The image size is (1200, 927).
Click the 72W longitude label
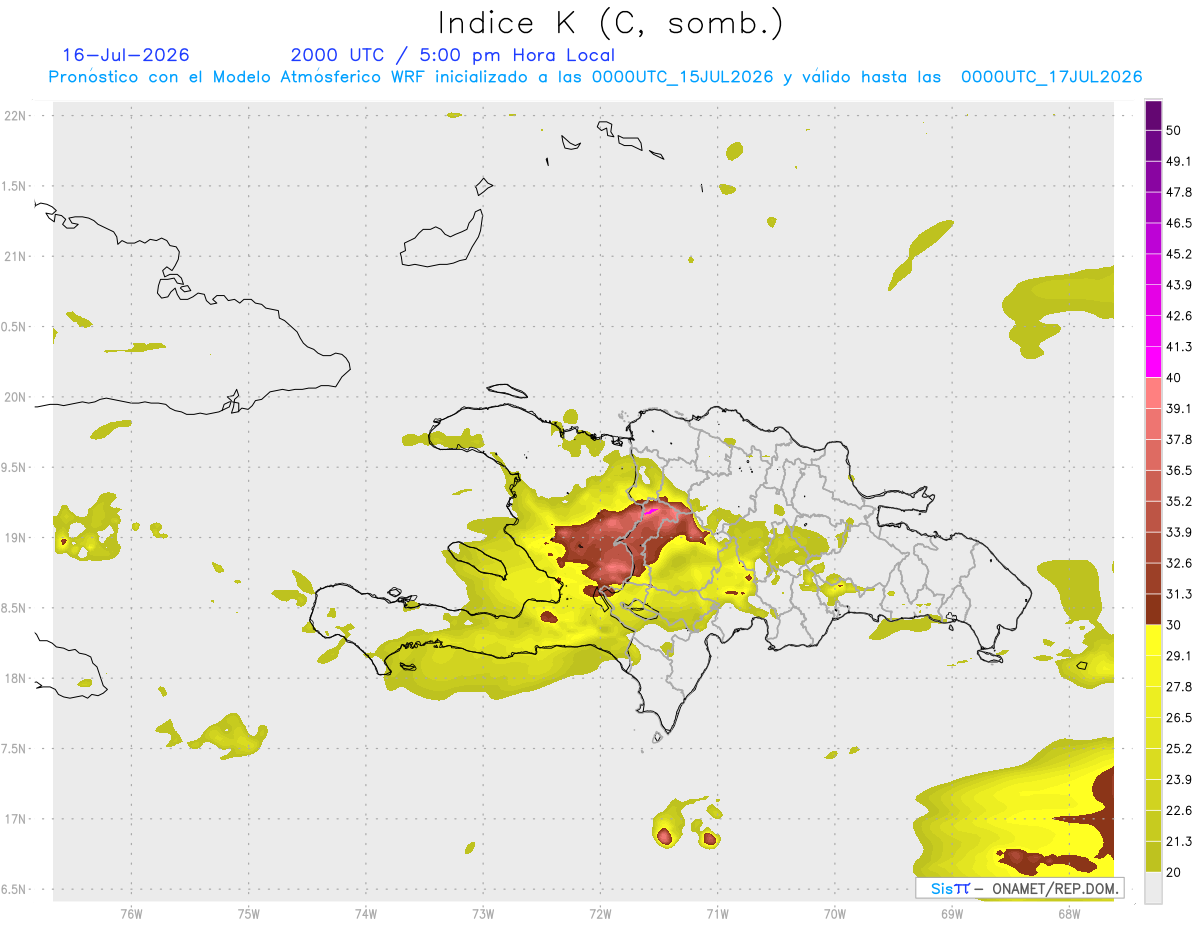click(600, 913)
